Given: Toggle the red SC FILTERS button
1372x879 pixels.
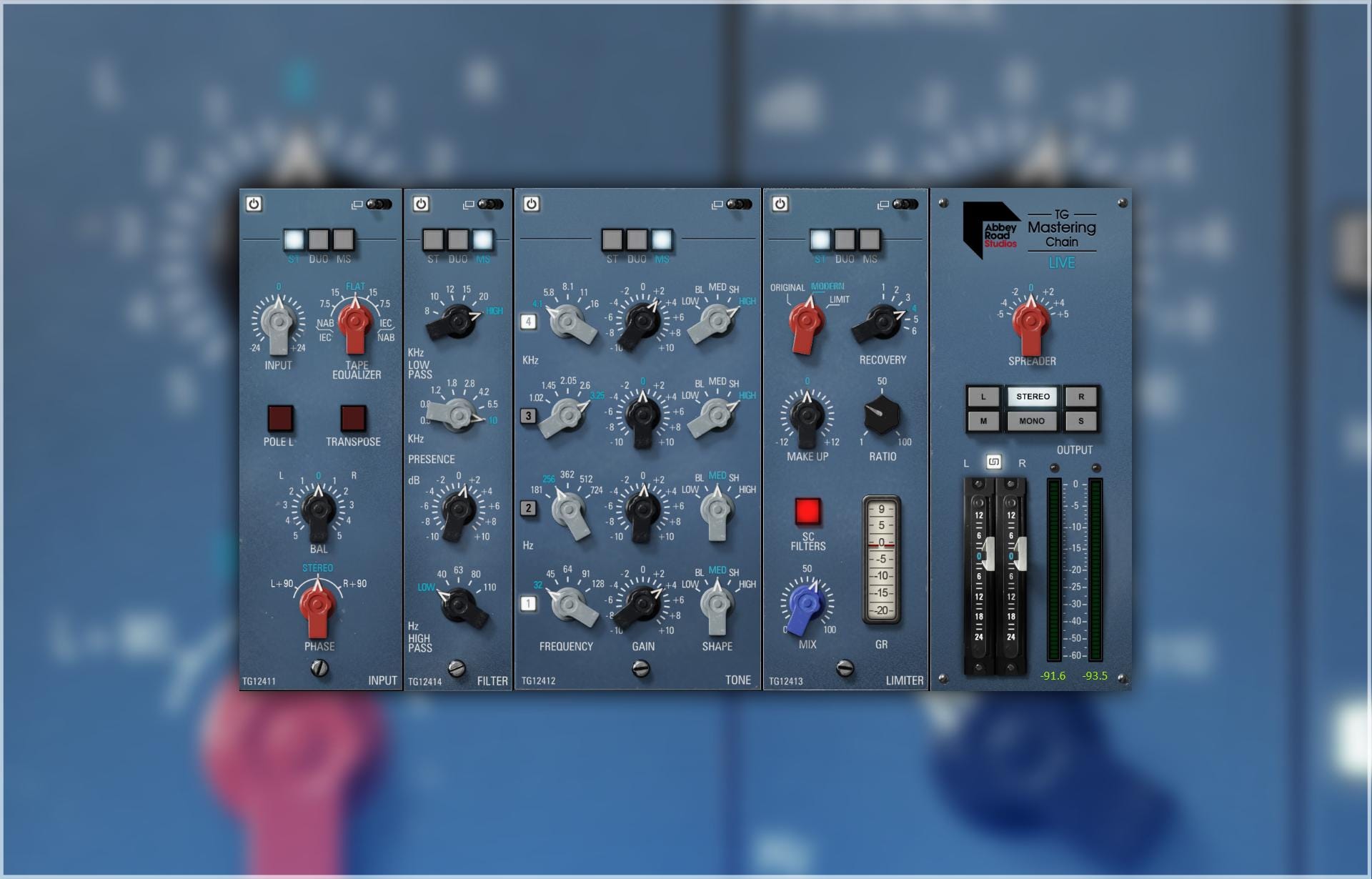Looking at the screenshot, I should (x=808, y=512).
